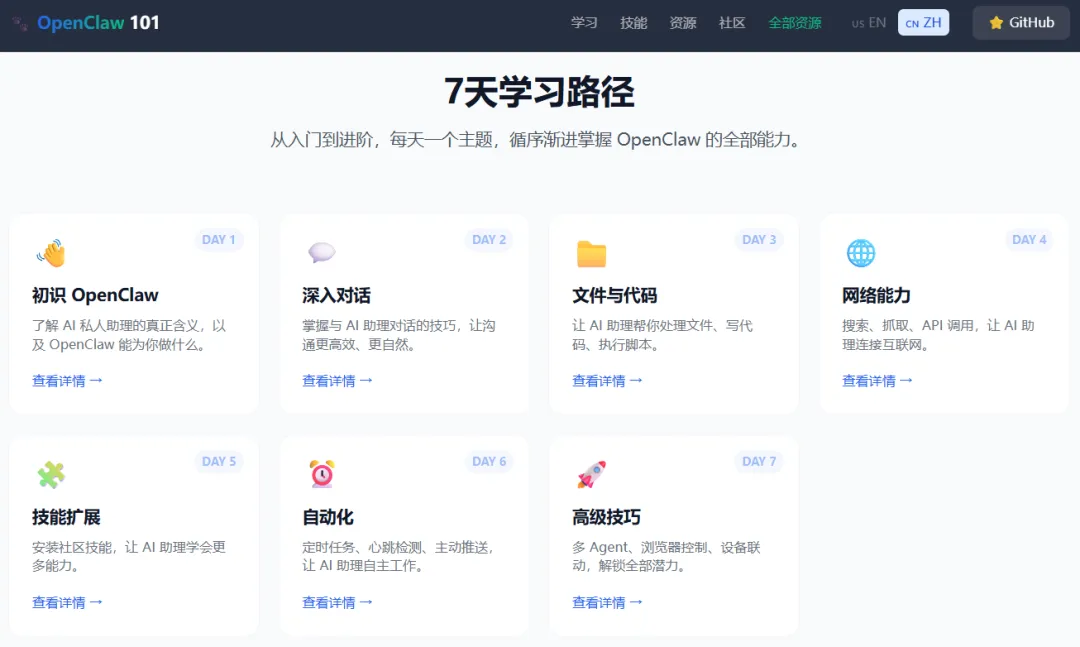Click the speech bubble icon on Day 2 card
Image resolution: width=1080 pixels, height=647 pixels.
[x=322, y=253]
